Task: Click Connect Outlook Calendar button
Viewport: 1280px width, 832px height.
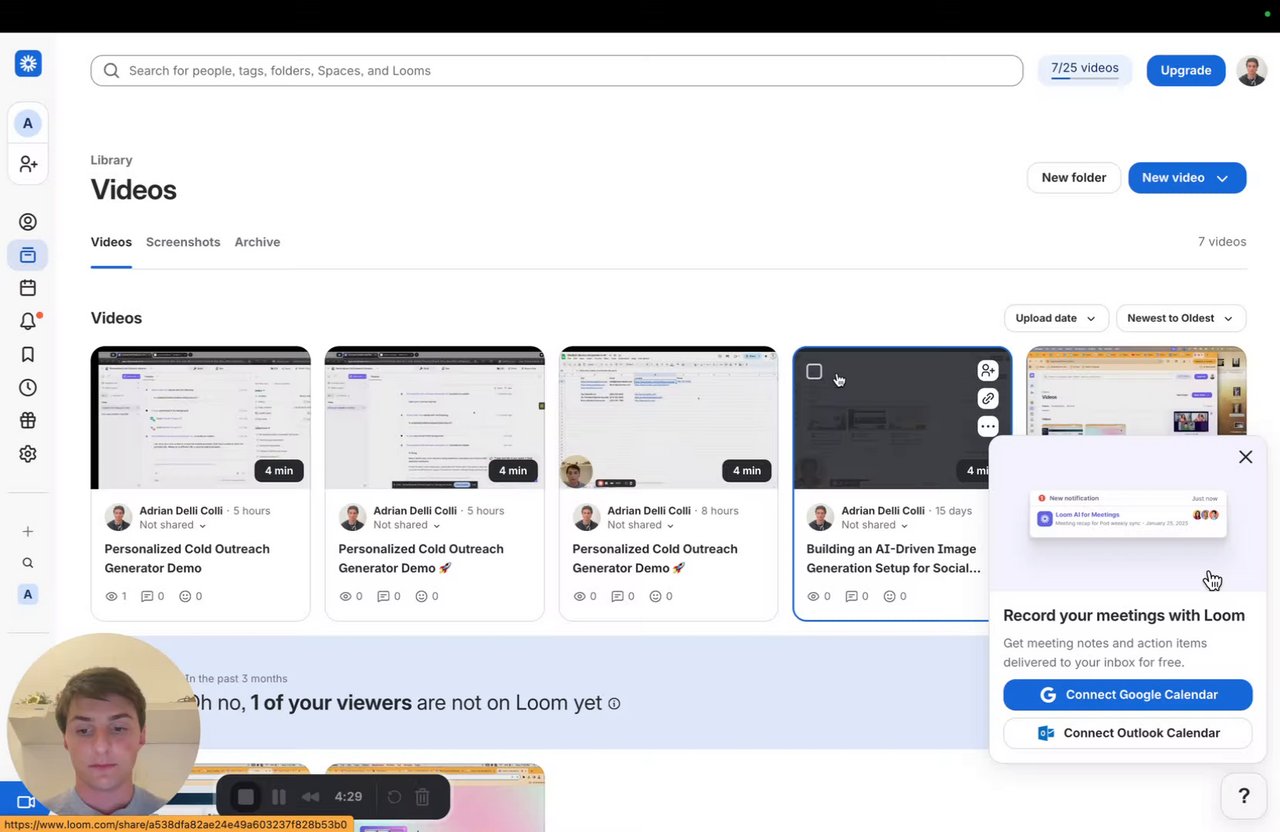Action: pyautogui.click(x=1127, y=733)
